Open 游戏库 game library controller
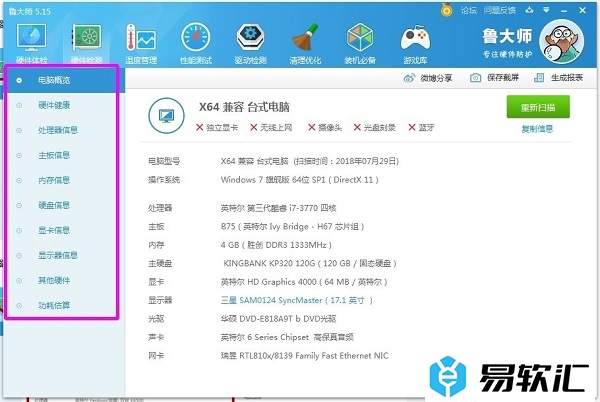Viewport: 600px width, 402px height. (415, 43)
